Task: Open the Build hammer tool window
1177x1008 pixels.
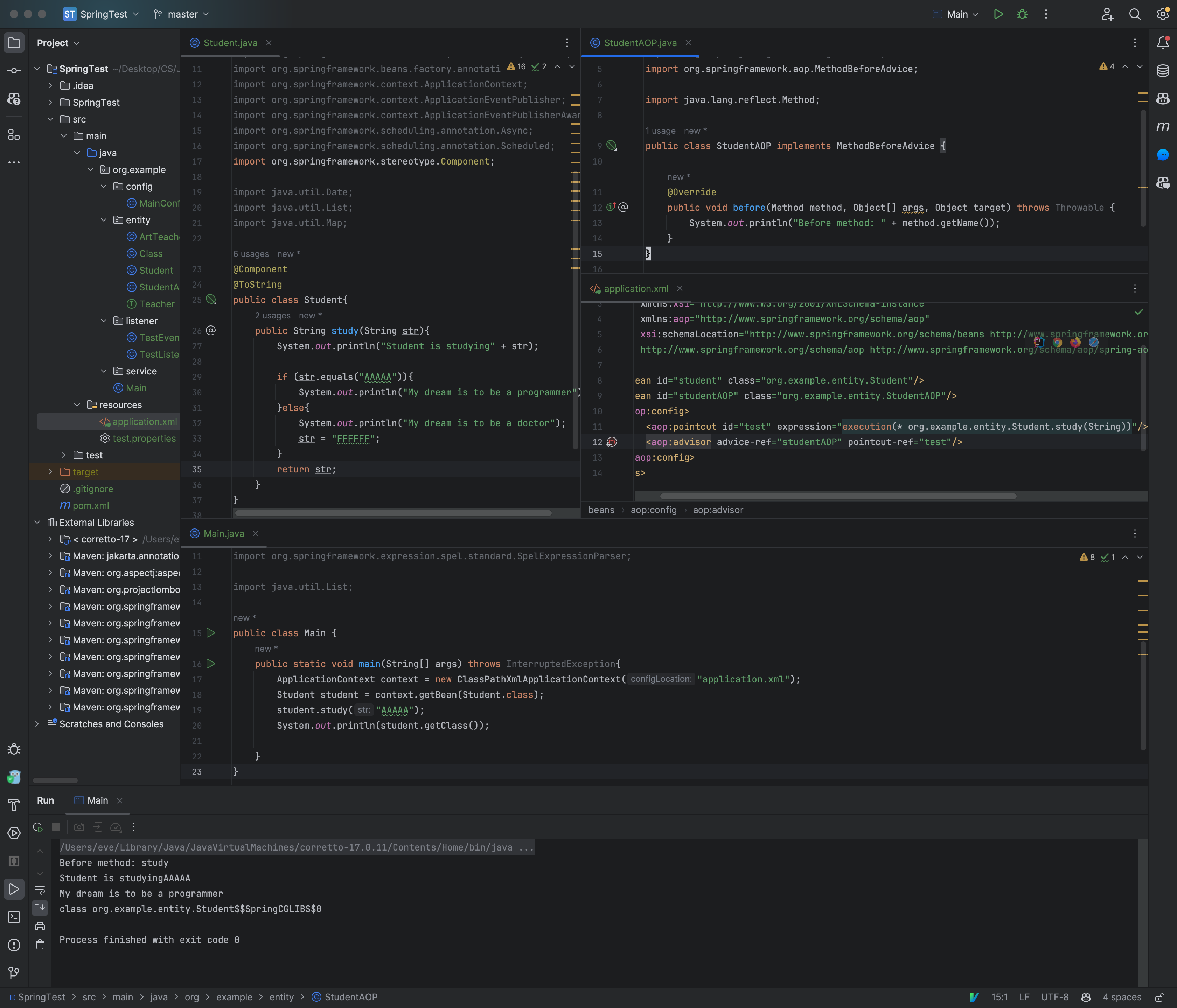Action: (x=14, y=805)
